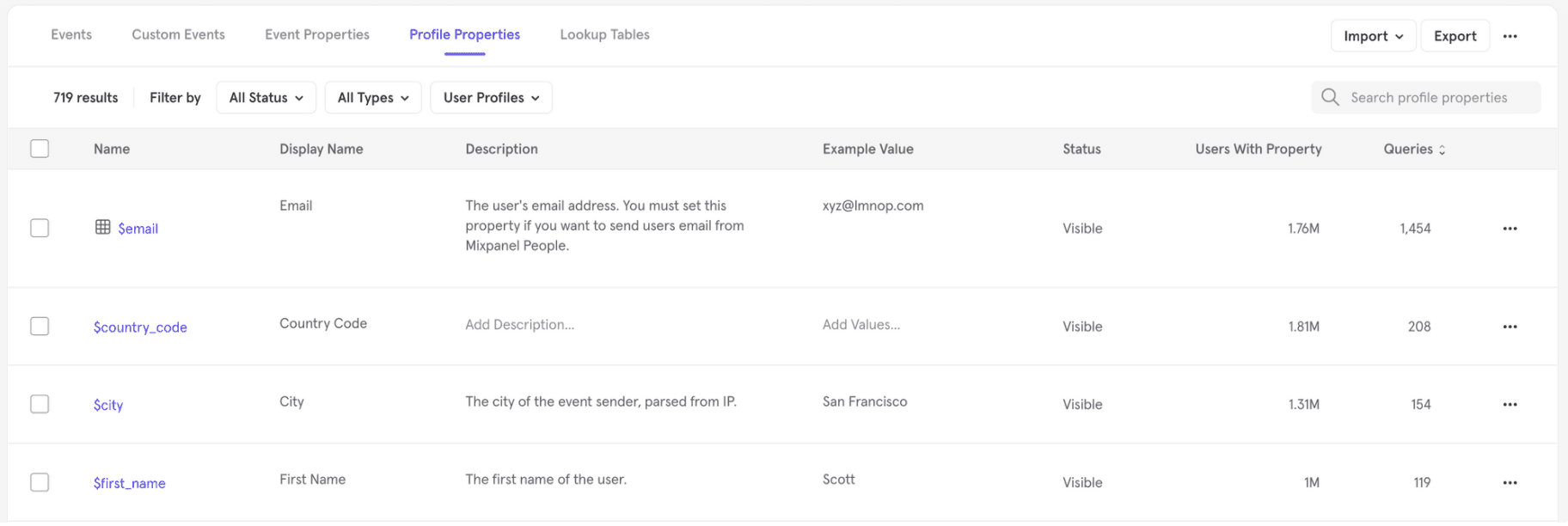Viewport: 1568px width, 526px height.
Task: Open the $first_name property link
Action: [x=129, y=483]
